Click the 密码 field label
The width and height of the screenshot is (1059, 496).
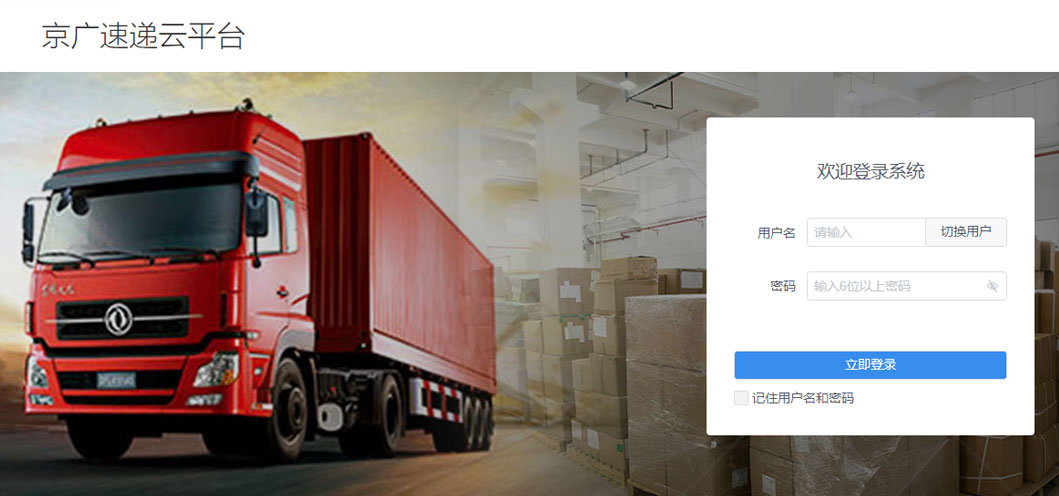(783, 286)
